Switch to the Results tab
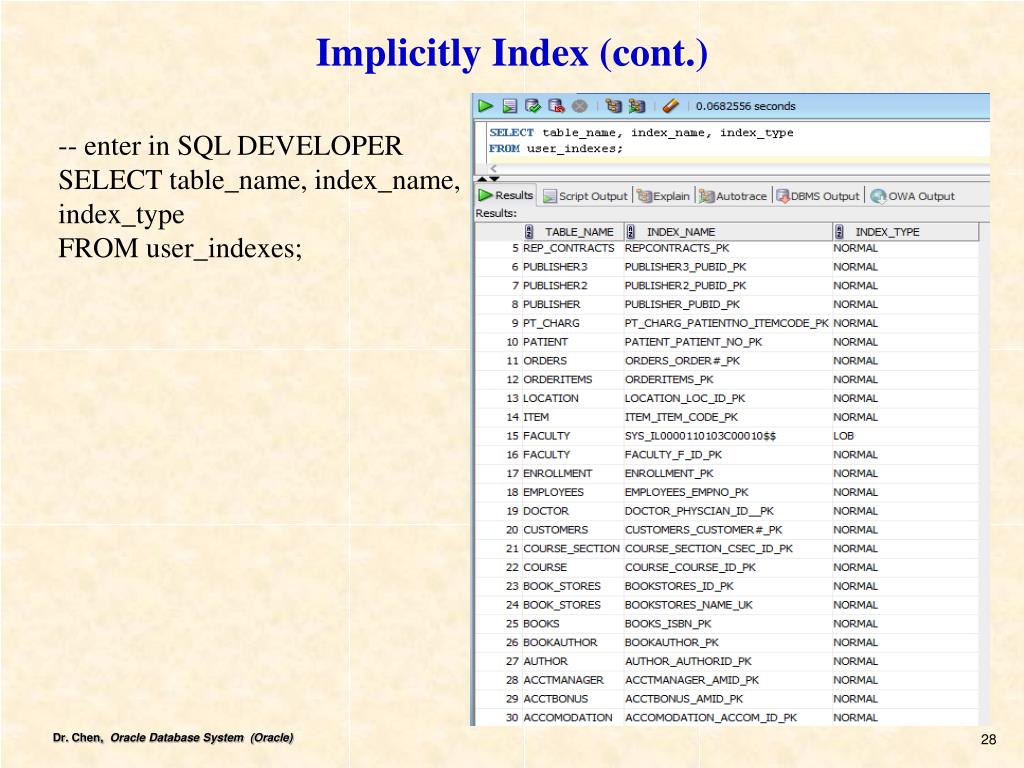The image size is (1024, 768). [x=506, y=195]
